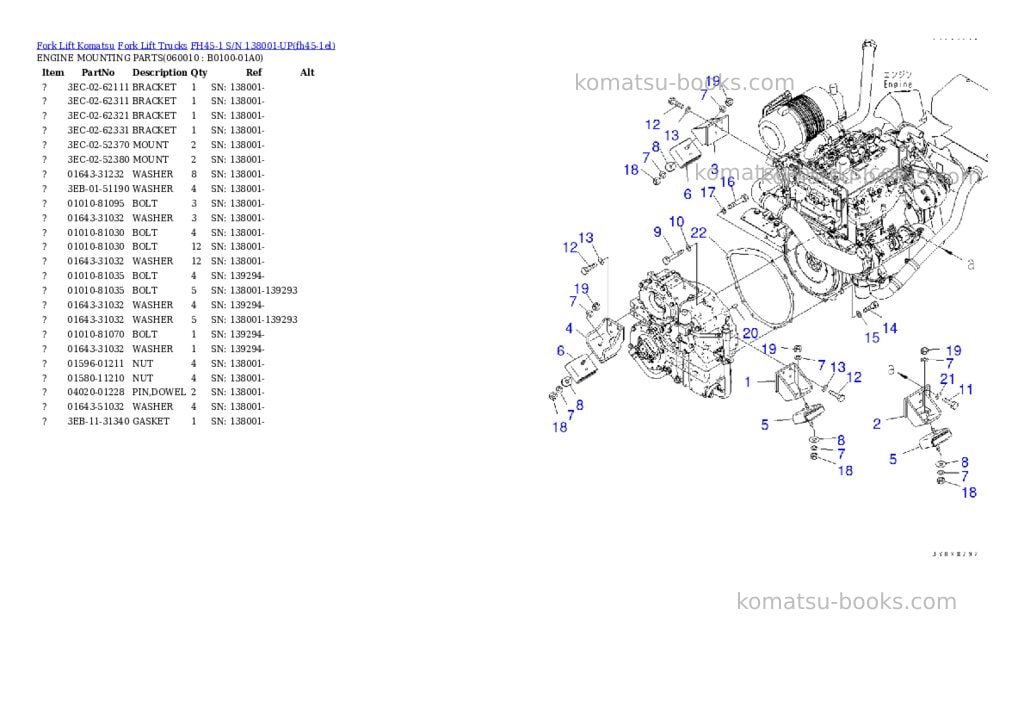Select part number 3EC-02-62331
1024x725 pixels.
pyautogui.click(x=98, y=131)
